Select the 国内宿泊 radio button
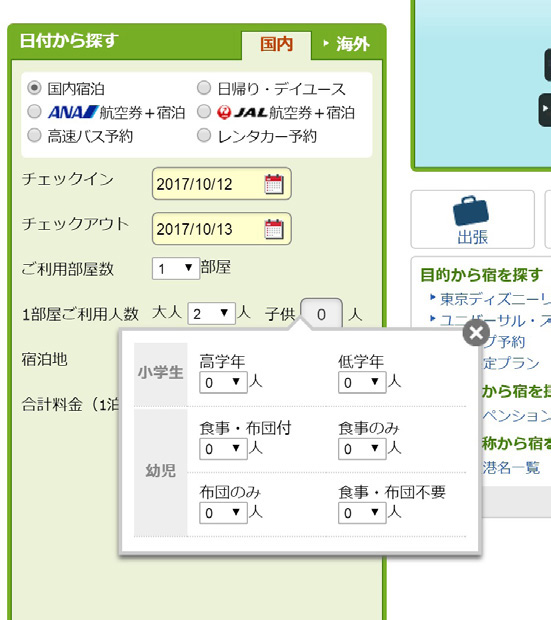The image size is (551, 620). 34,88
